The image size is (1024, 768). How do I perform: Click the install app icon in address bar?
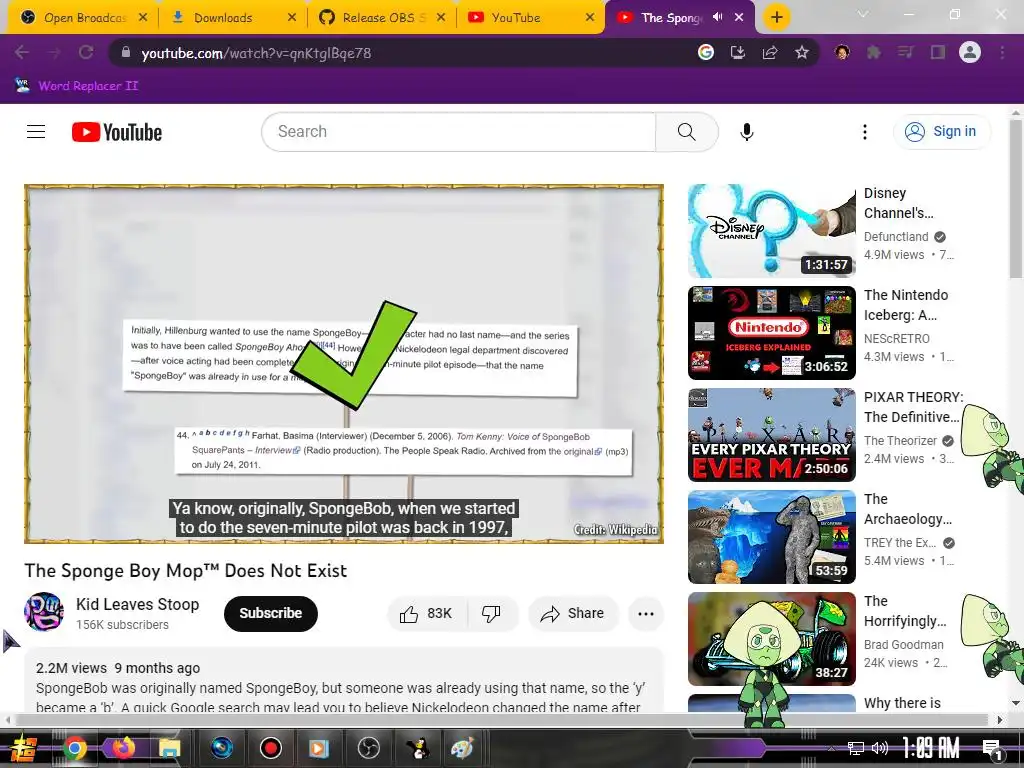pyautogui.click(x=737, y=52)
